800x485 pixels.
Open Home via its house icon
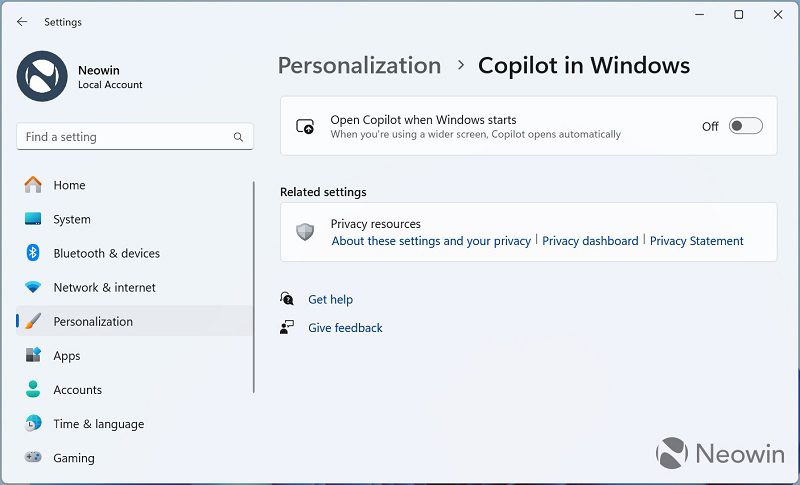[x=33, y=185]
